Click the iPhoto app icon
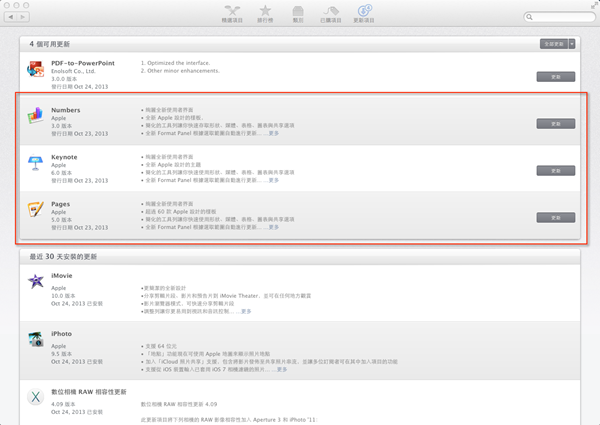 click(35, 337)
